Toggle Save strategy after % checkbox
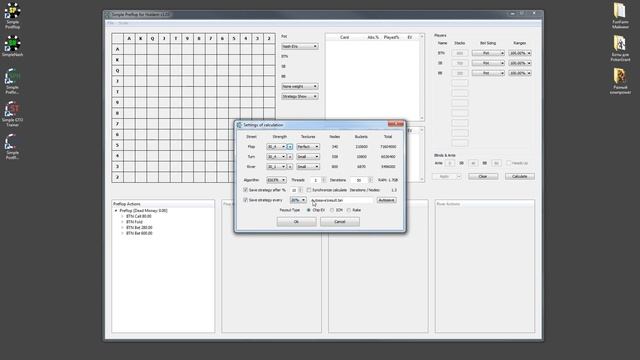640x360 pixels. pyautogui.click(x=245, y=190)
